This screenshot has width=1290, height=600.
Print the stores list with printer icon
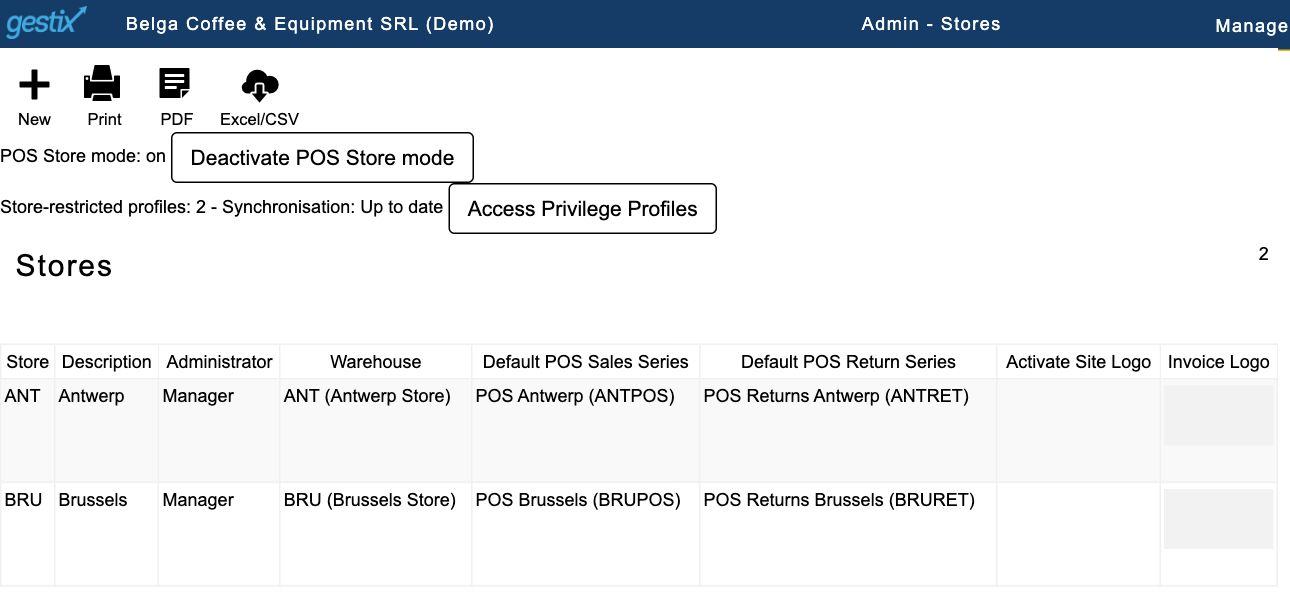pyautogui.click(x=103, y=85)
